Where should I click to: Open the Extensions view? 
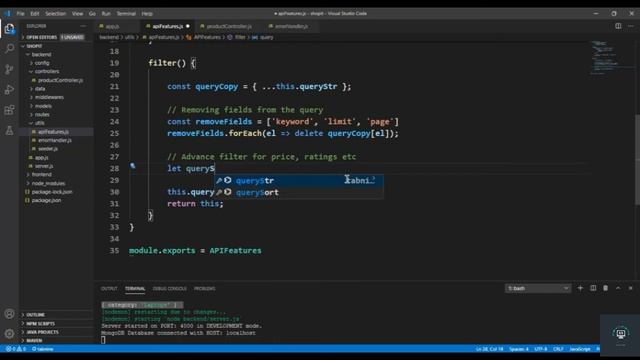coord(9,110)
